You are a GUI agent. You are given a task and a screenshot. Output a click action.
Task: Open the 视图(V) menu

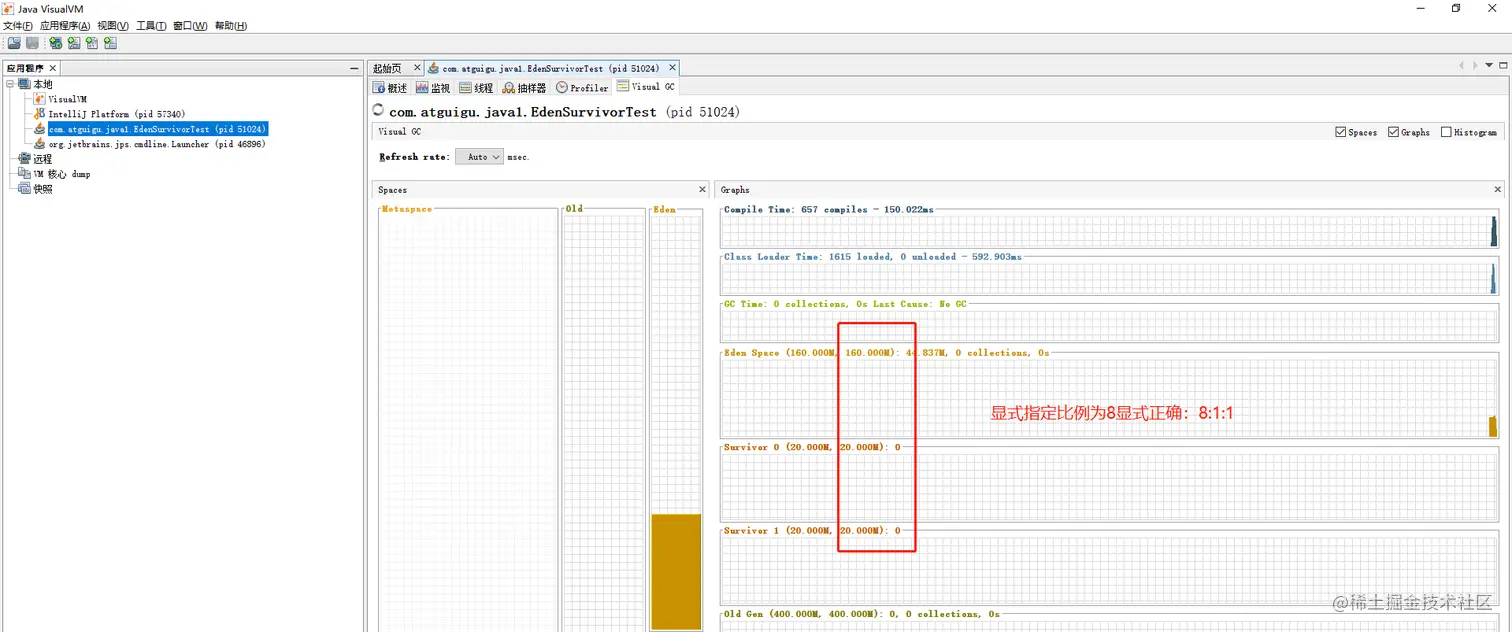tap(113, 26)
